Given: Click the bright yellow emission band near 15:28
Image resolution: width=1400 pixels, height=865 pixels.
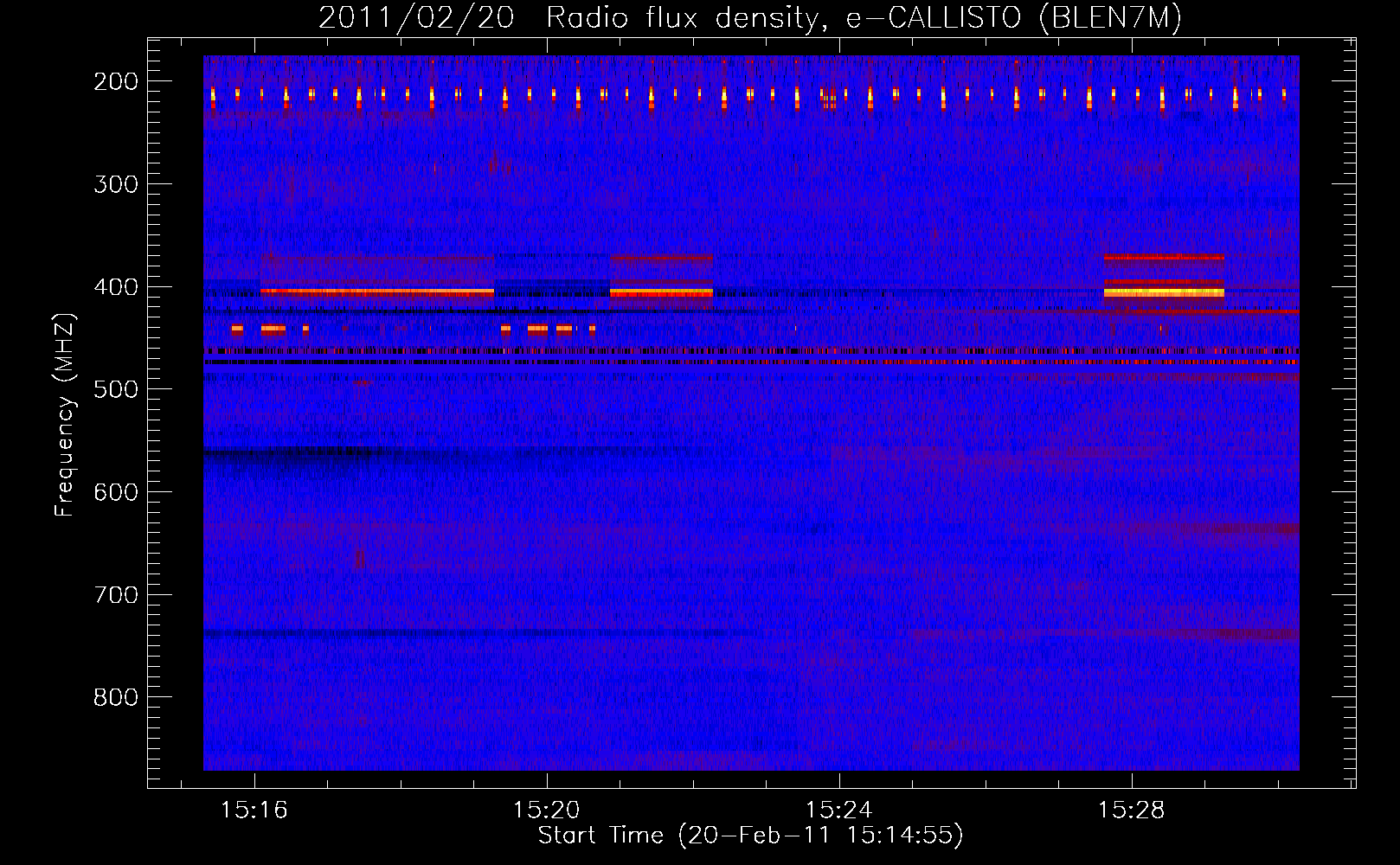Looking at the screenshot, I should [1164, 292].
